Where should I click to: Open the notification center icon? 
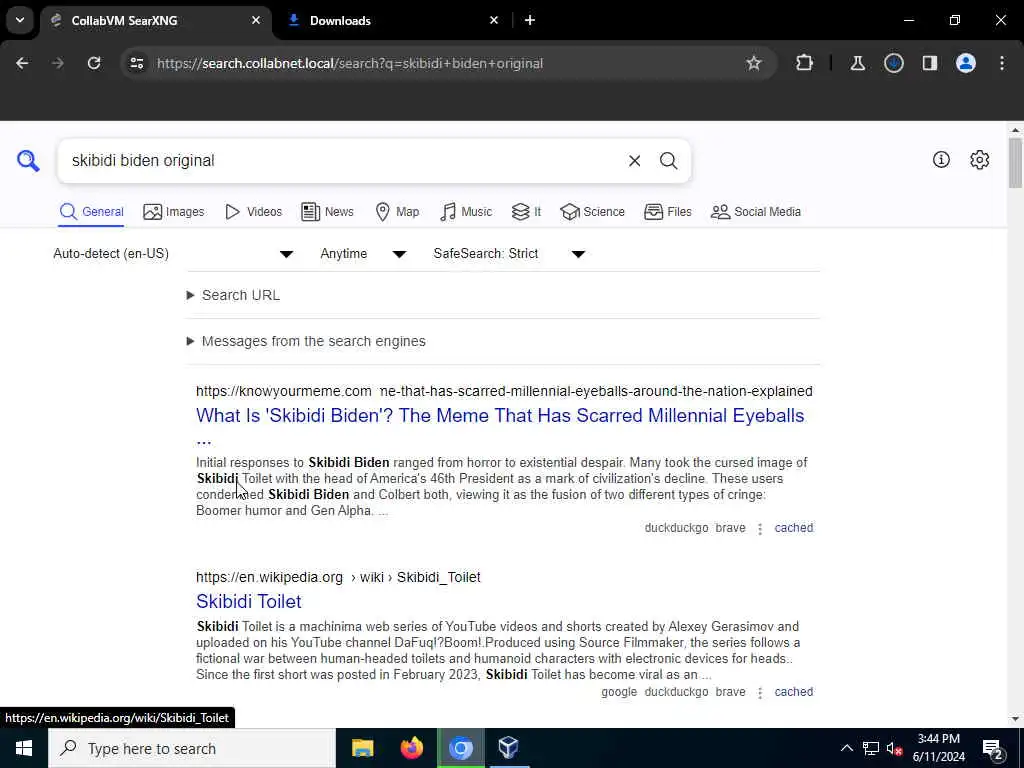992,749
